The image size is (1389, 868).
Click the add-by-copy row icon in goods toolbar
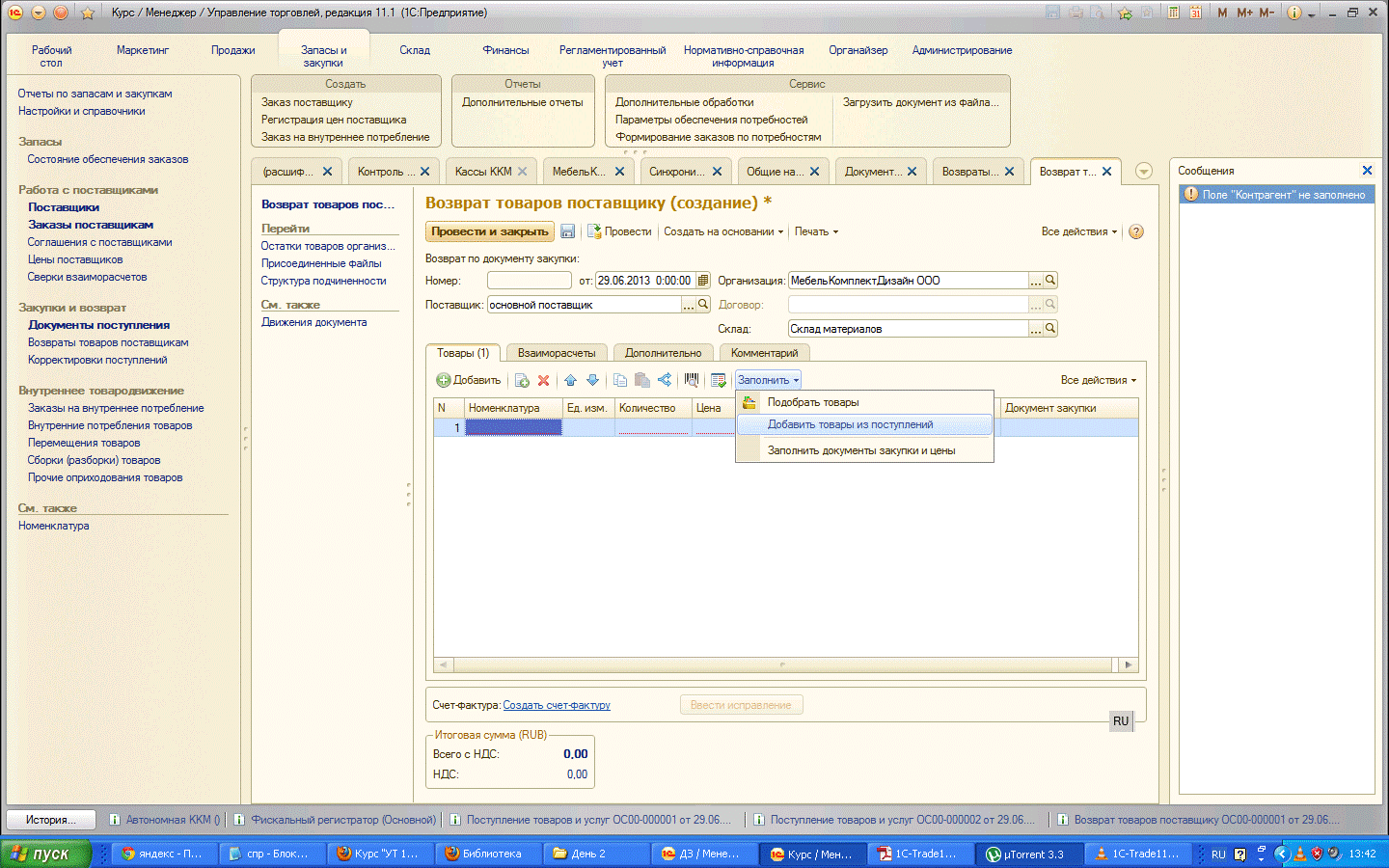click(x=522, y=380)
